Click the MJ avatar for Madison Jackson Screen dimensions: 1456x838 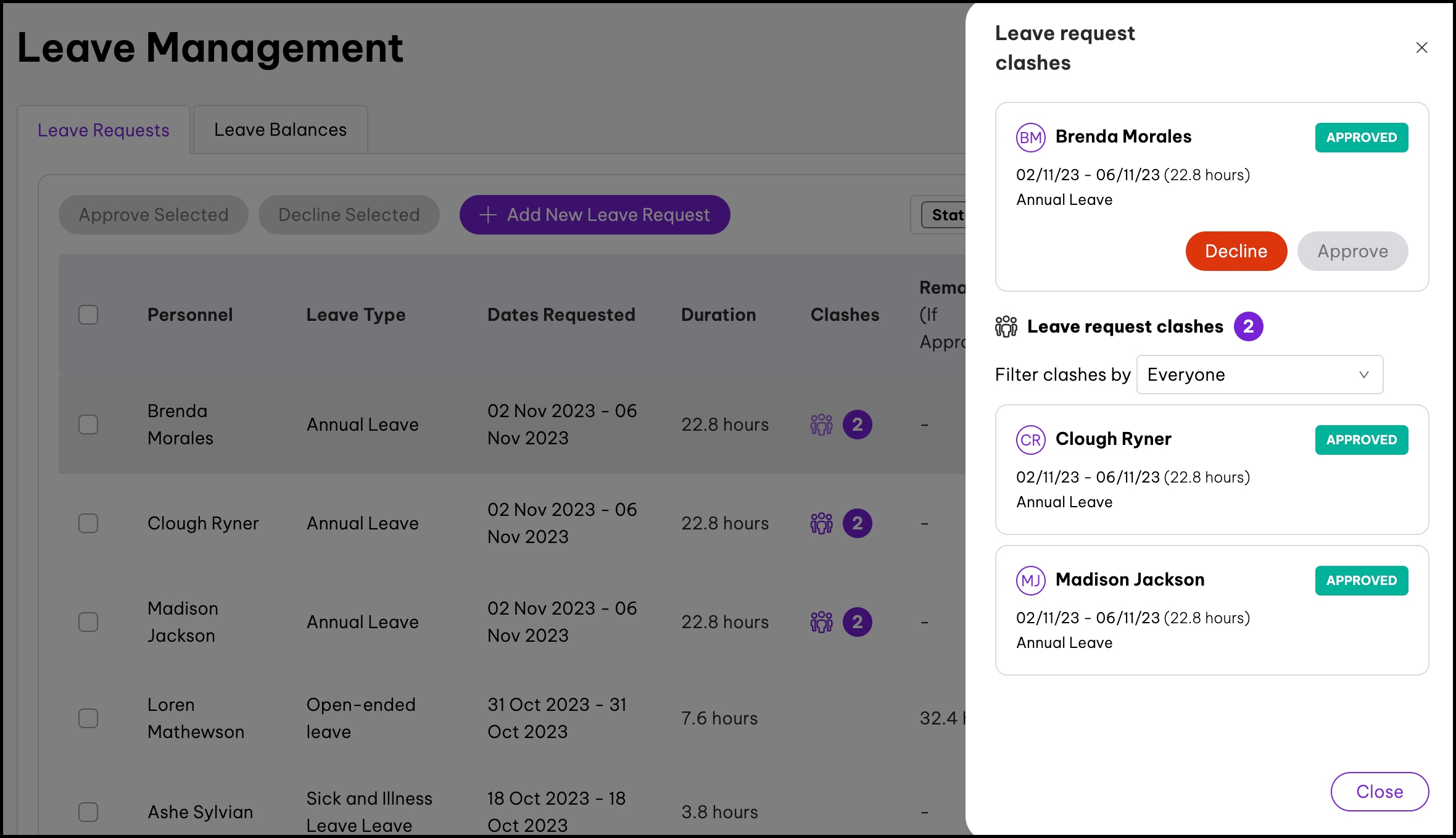(1030, 581)
